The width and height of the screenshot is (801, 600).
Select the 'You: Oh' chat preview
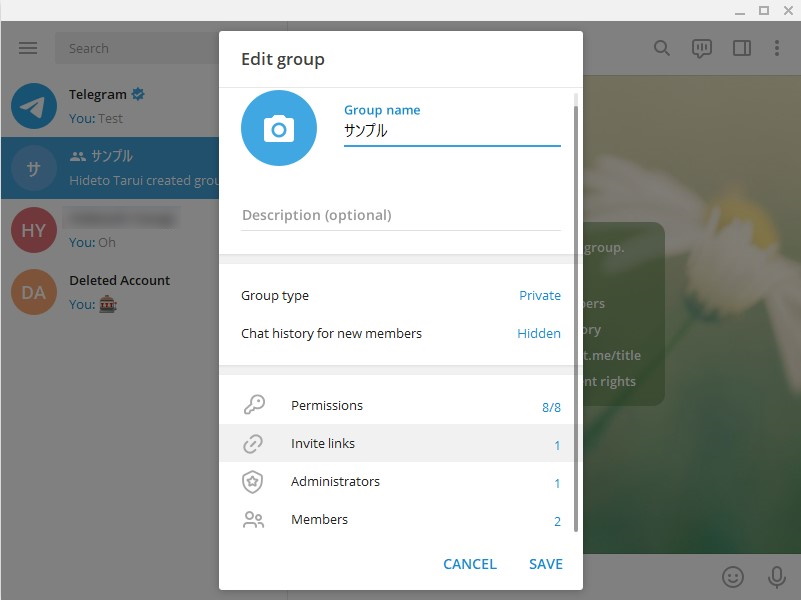click(x=92, y=243)
